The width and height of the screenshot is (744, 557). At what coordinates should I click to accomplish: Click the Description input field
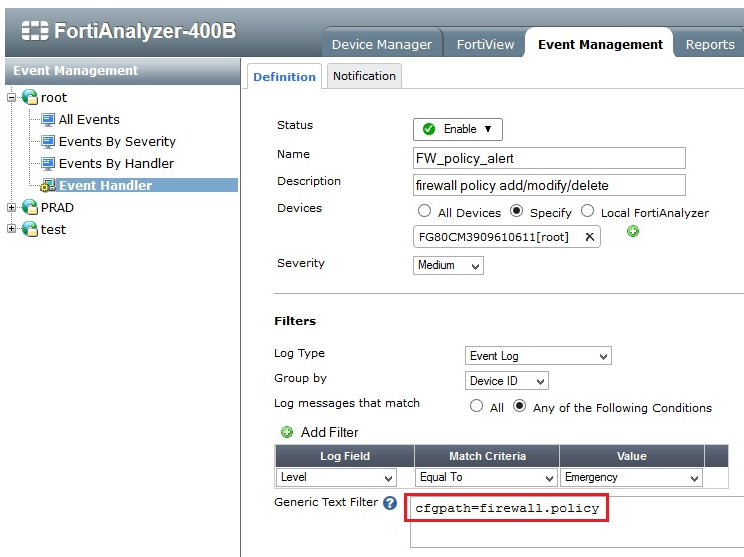[549, 185]
